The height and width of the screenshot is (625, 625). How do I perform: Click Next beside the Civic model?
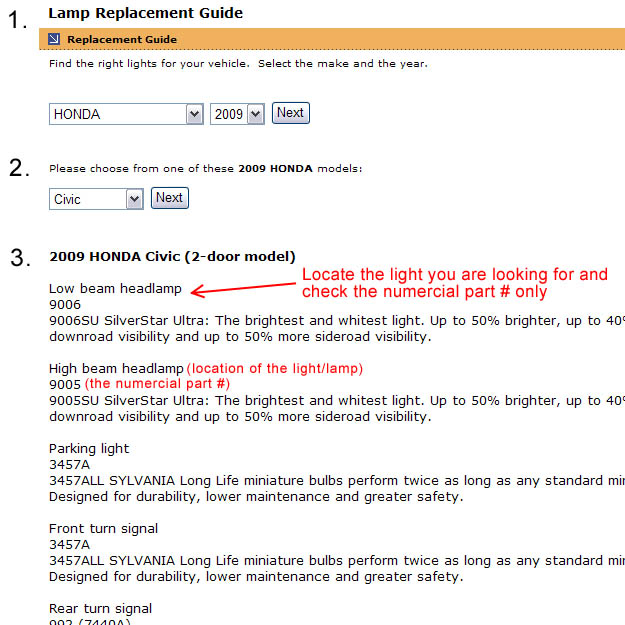tap(170, 198)
